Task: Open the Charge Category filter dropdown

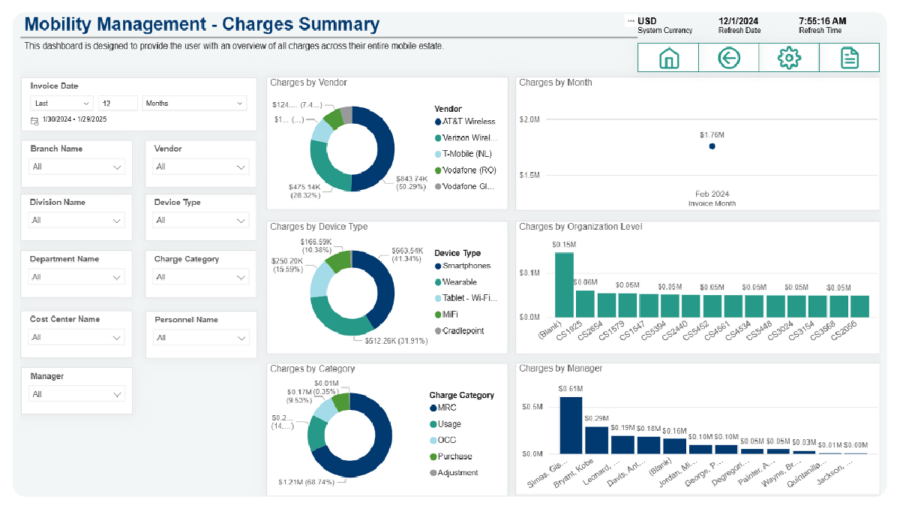Action: pos(201,277)
